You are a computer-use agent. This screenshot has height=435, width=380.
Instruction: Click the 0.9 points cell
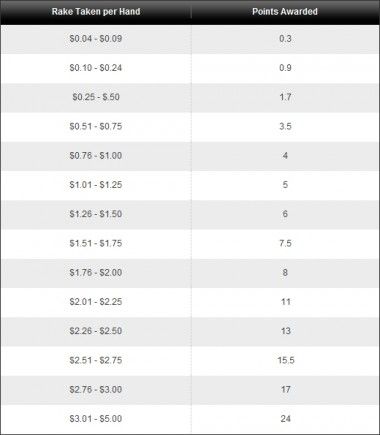pyautogui.click(x=285, y=68)
